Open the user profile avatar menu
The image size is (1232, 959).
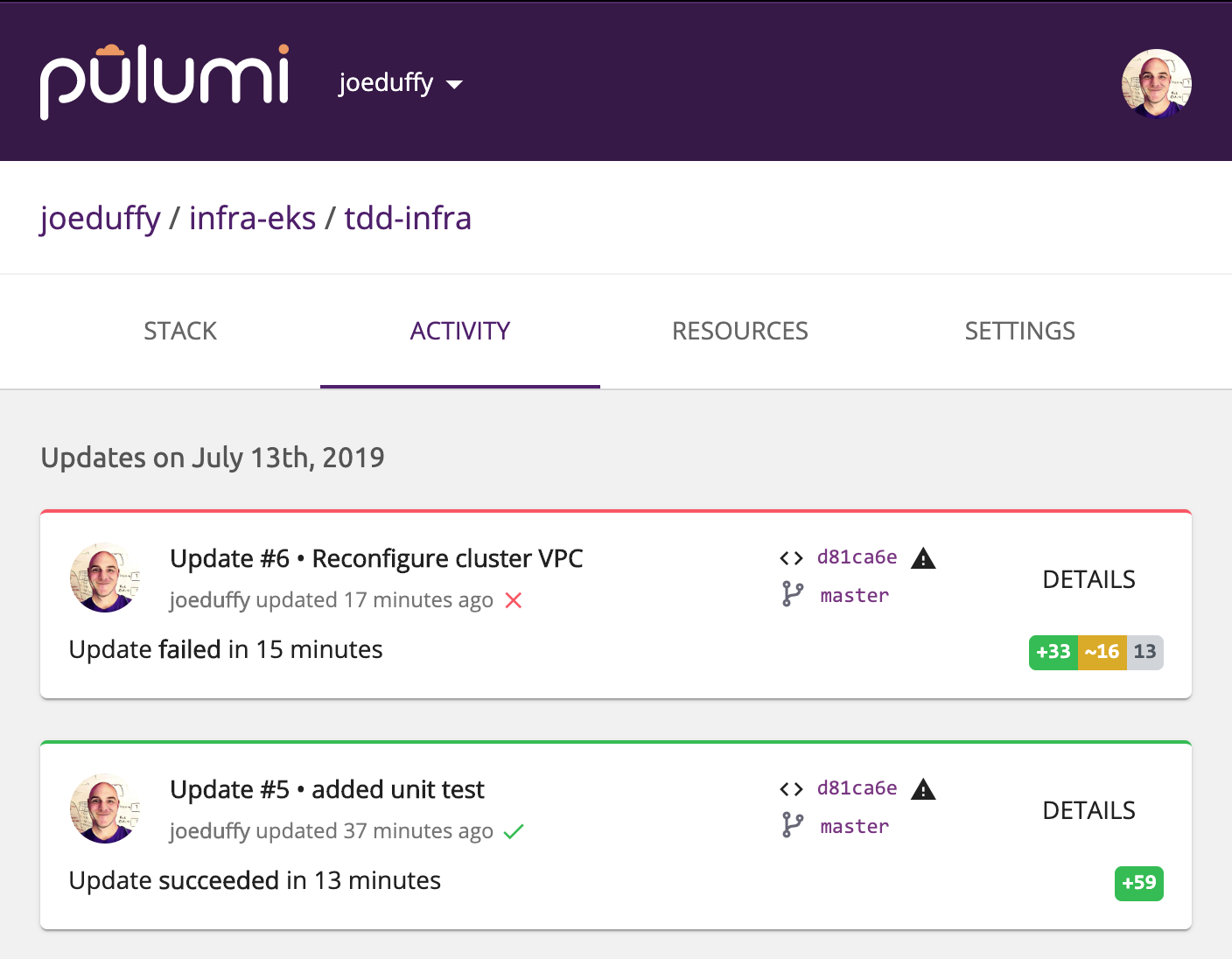(x=1156, y=83)
